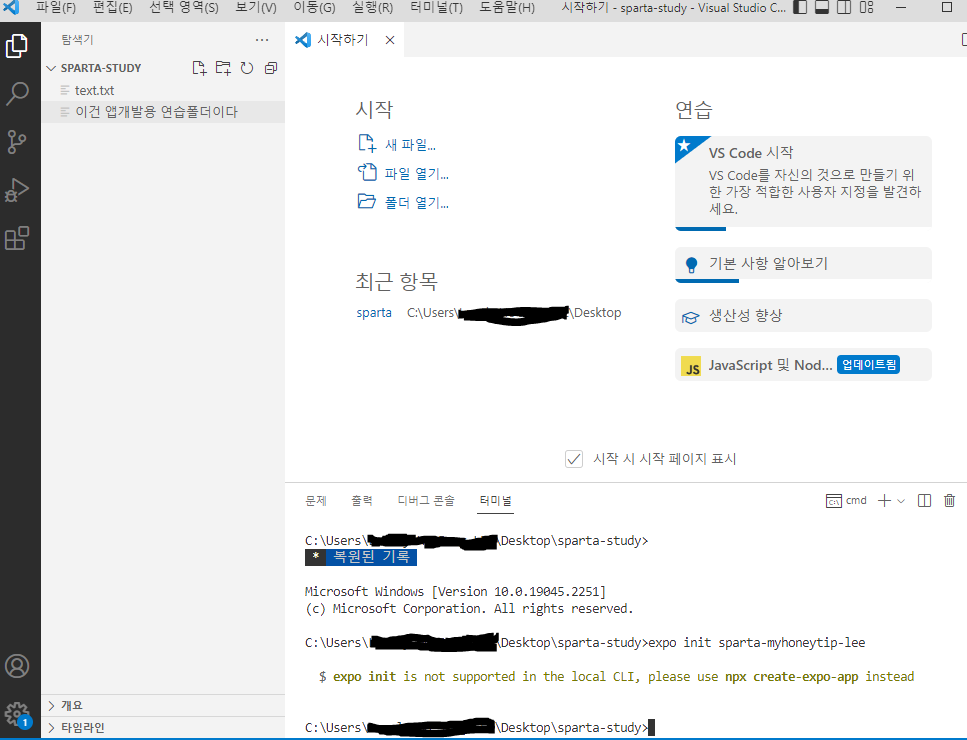Click the New File icon in SPARTA-STUDY

click(x=199, y=68)
